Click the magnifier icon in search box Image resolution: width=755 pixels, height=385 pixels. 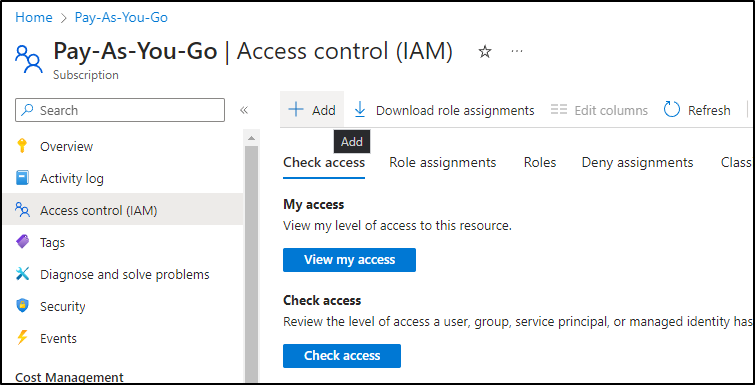(28, 110)
